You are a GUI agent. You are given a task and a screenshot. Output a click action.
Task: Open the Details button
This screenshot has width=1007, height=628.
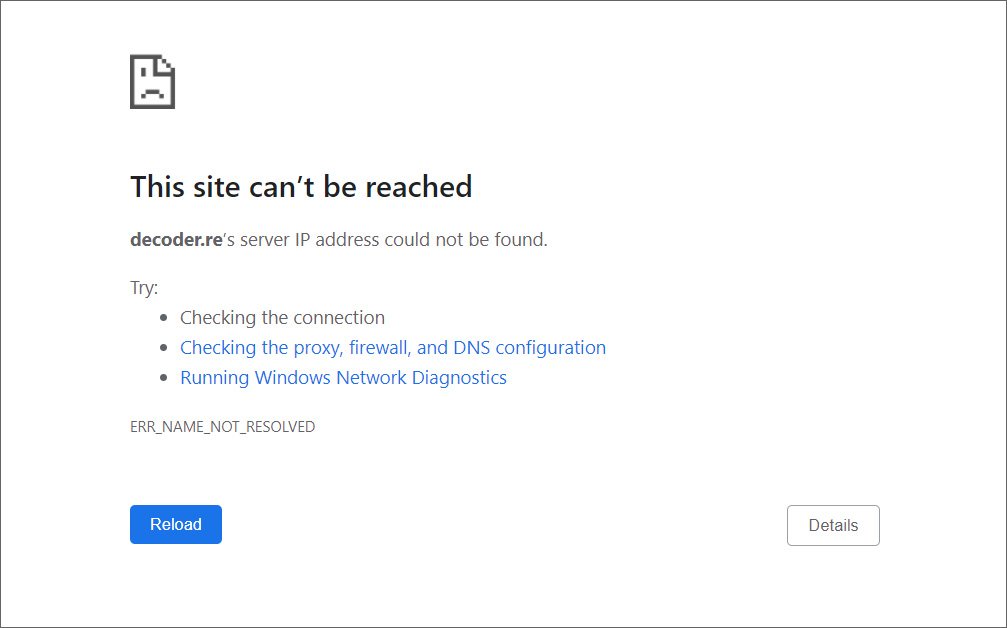(833, 525)
